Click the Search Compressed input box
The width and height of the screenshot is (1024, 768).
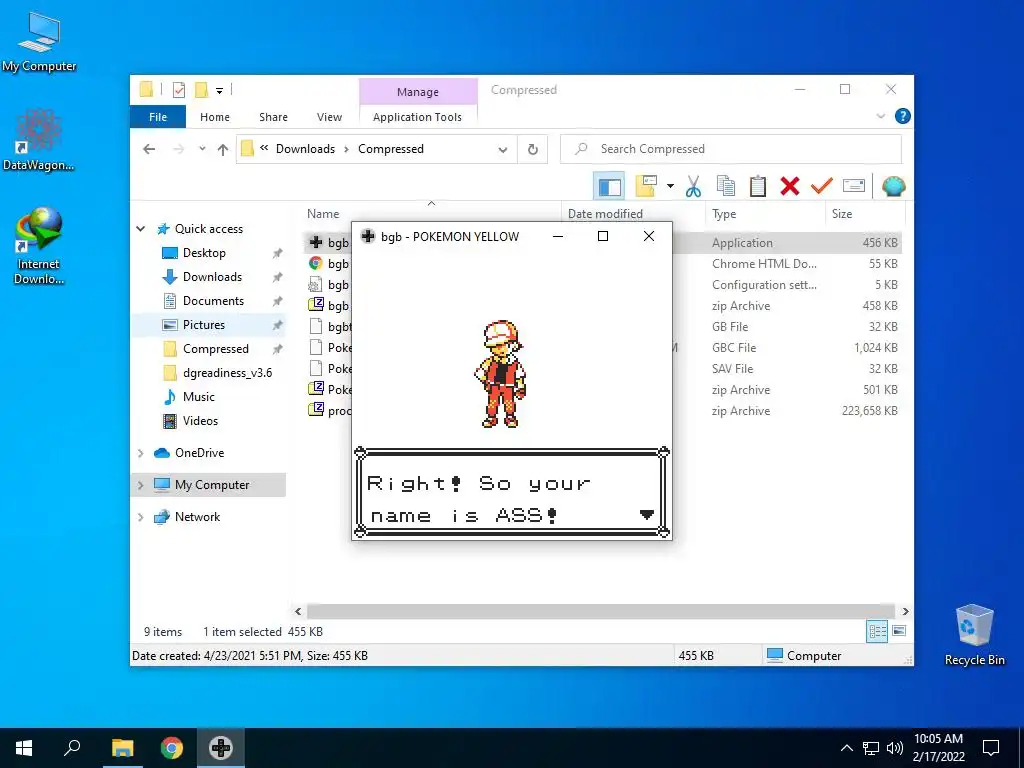pos(731,150)
